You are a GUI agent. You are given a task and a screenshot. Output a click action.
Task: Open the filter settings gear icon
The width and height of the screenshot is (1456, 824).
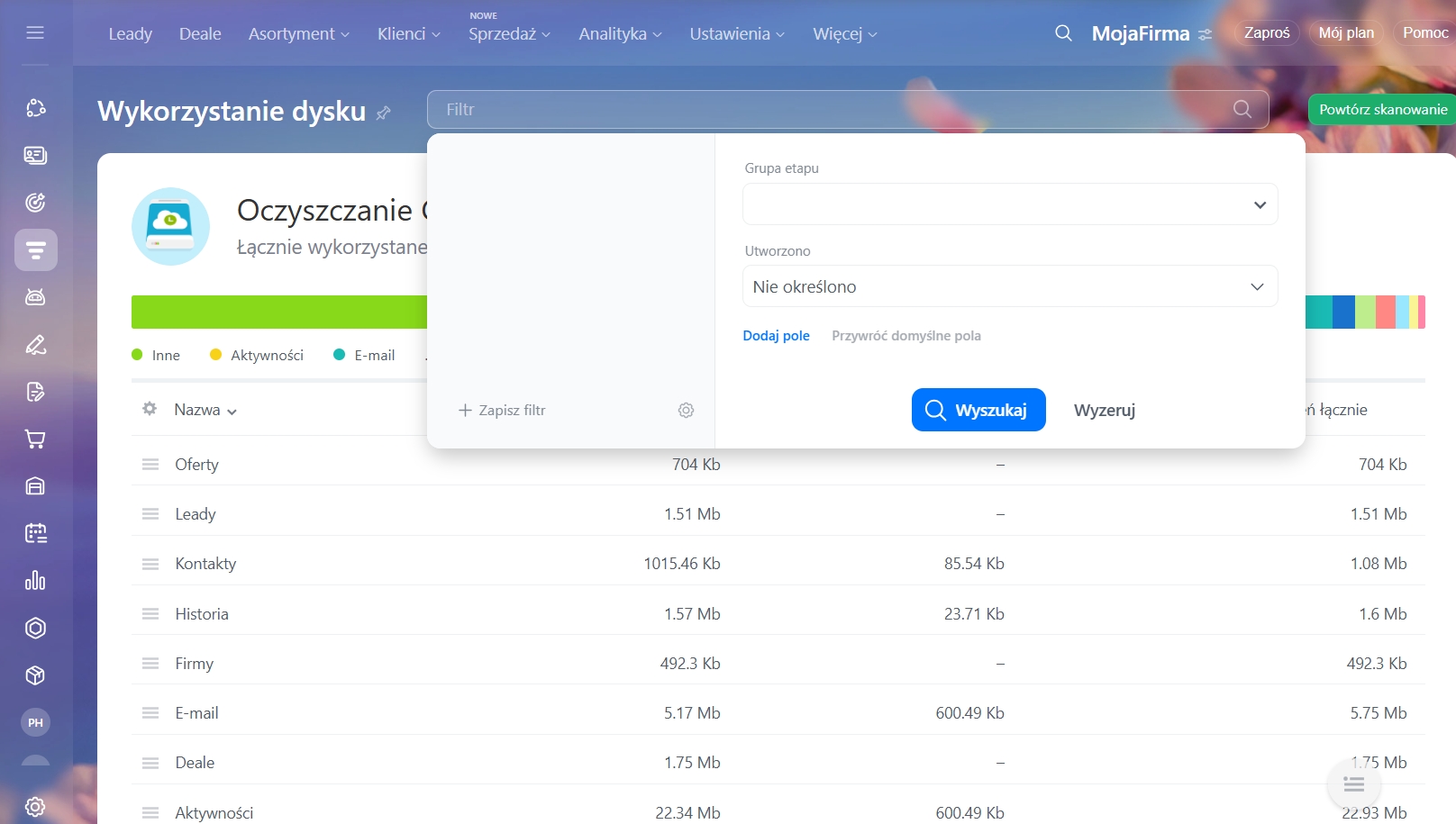point(686,411)
